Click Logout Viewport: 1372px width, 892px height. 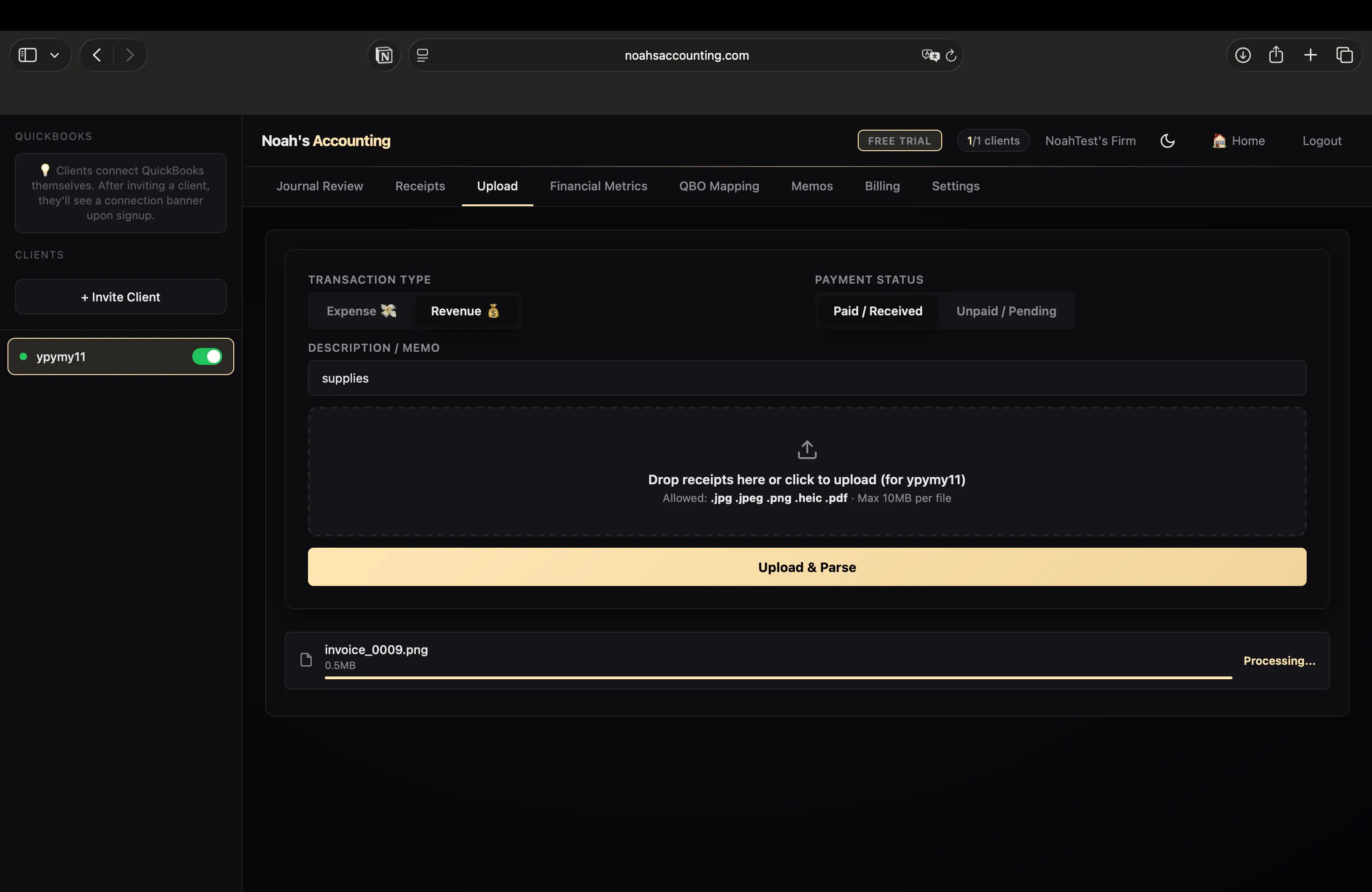coord(1322,141)
